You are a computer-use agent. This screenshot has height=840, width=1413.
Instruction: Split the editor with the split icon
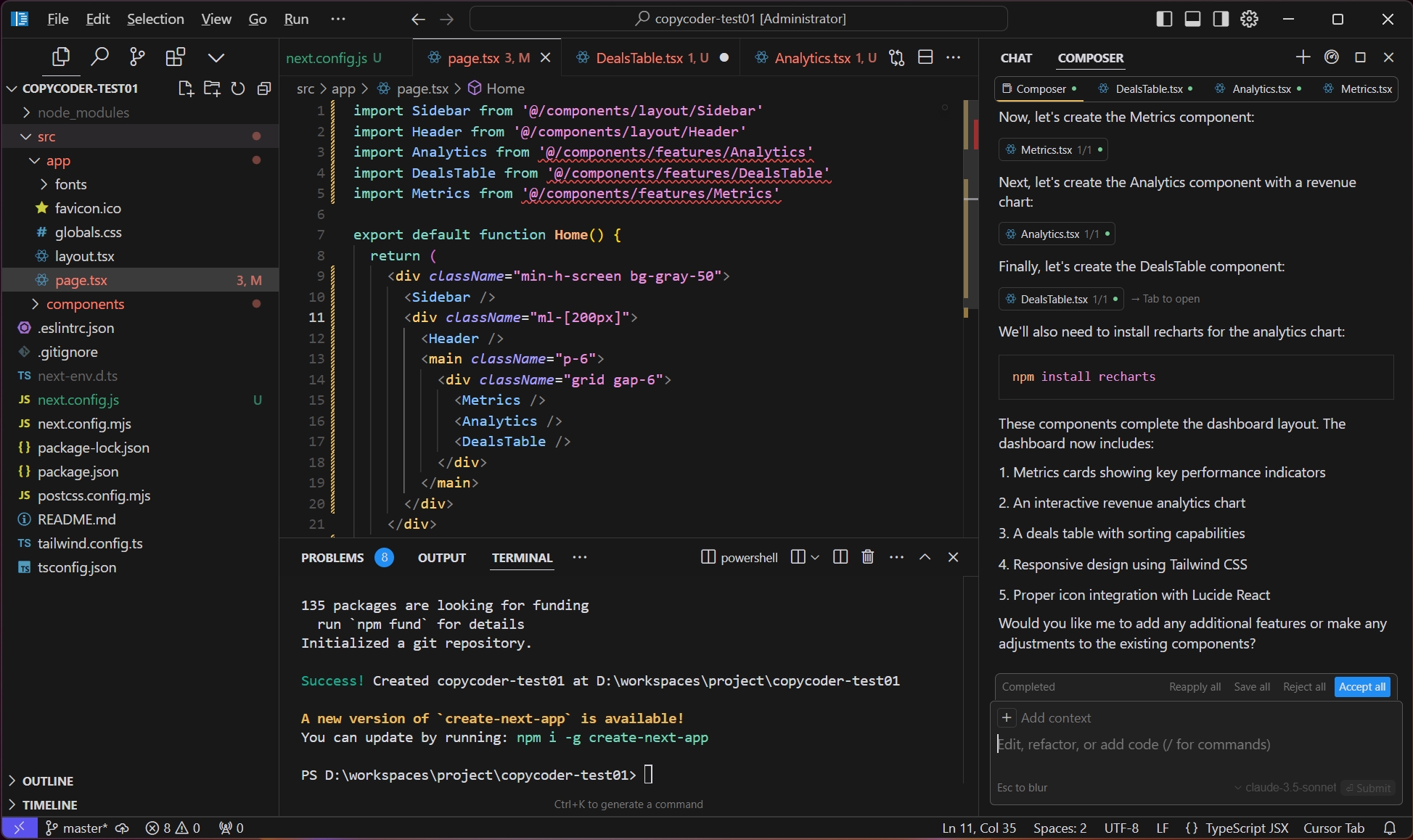point(925,57)
